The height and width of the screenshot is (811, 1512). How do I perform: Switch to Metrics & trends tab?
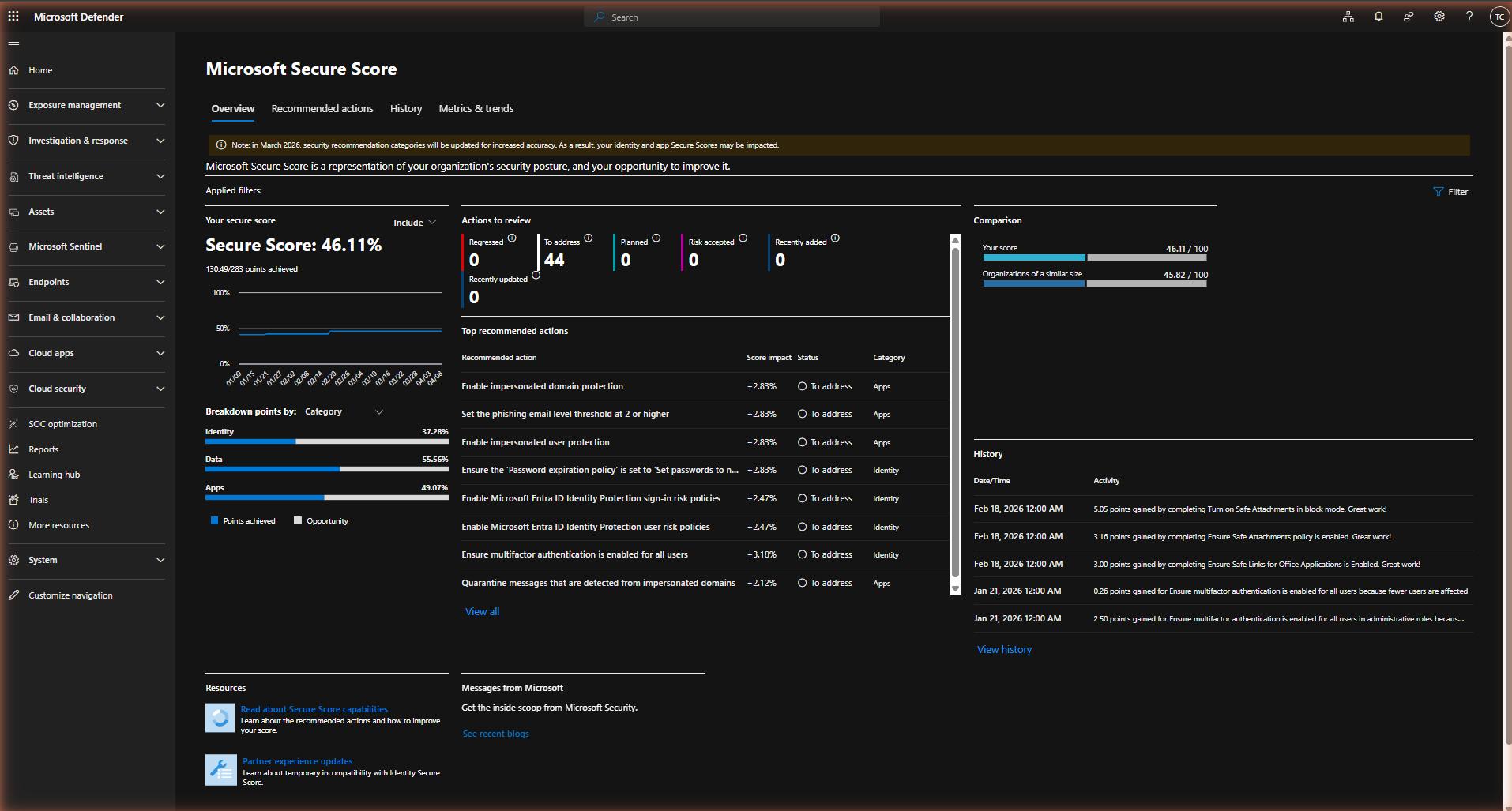[476, 109]
